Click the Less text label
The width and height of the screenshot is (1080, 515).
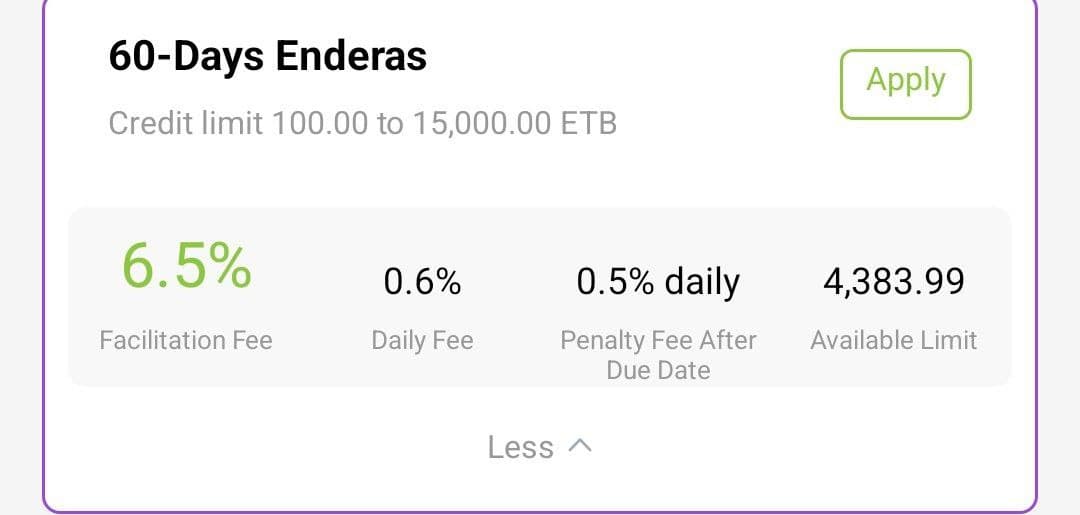coord(521,447)
